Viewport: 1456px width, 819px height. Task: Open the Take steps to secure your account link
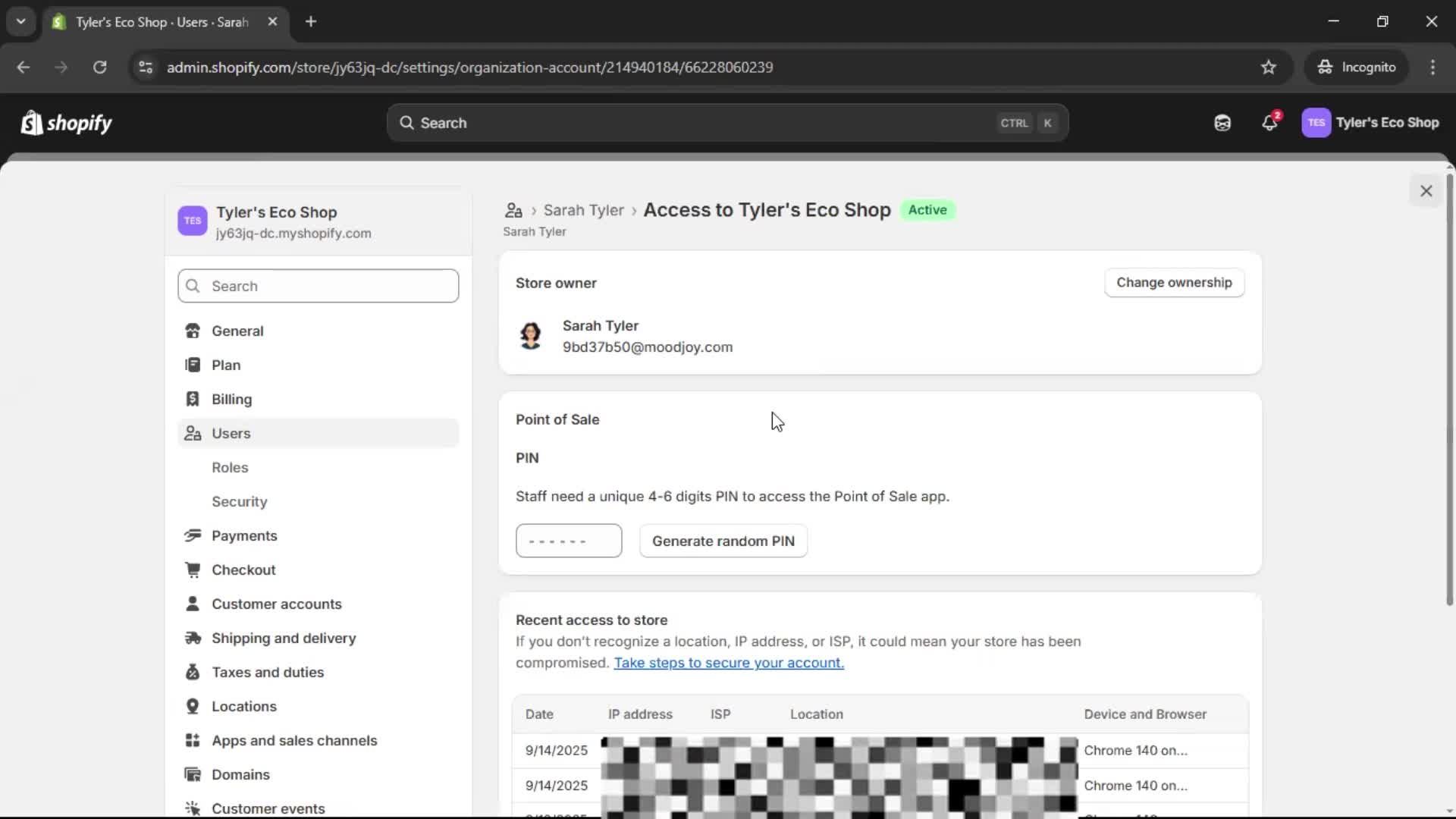(x=729, y=662)
